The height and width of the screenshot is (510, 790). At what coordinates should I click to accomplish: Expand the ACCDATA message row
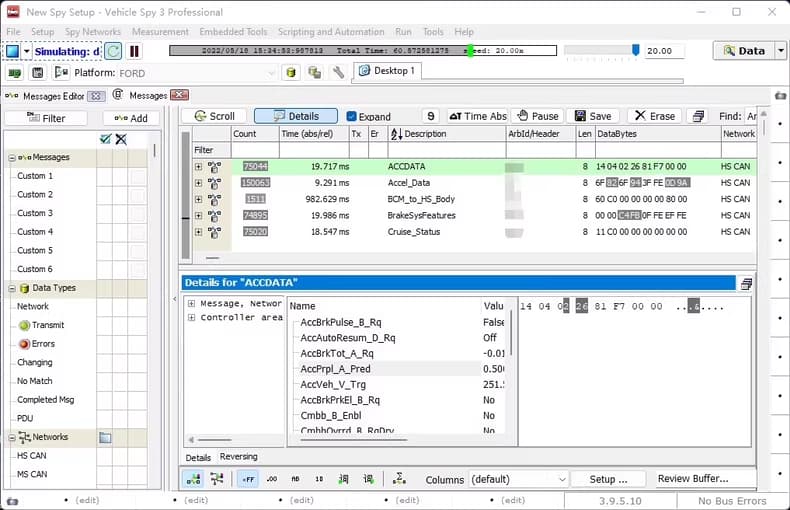click(198, 167)
